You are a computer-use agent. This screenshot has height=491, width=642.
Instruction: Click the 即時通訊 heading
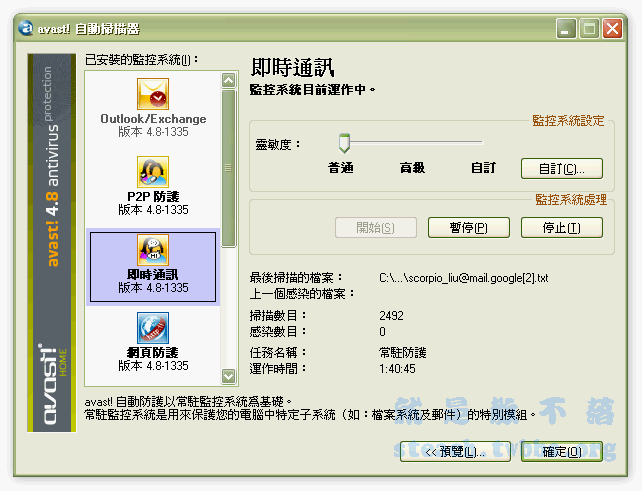coord(292,68)
